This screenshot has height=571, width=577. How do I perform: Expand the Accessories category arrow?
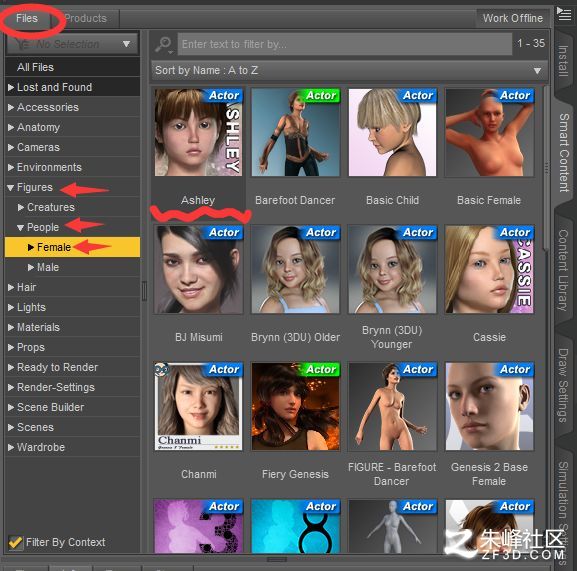[x=11, y=107]
